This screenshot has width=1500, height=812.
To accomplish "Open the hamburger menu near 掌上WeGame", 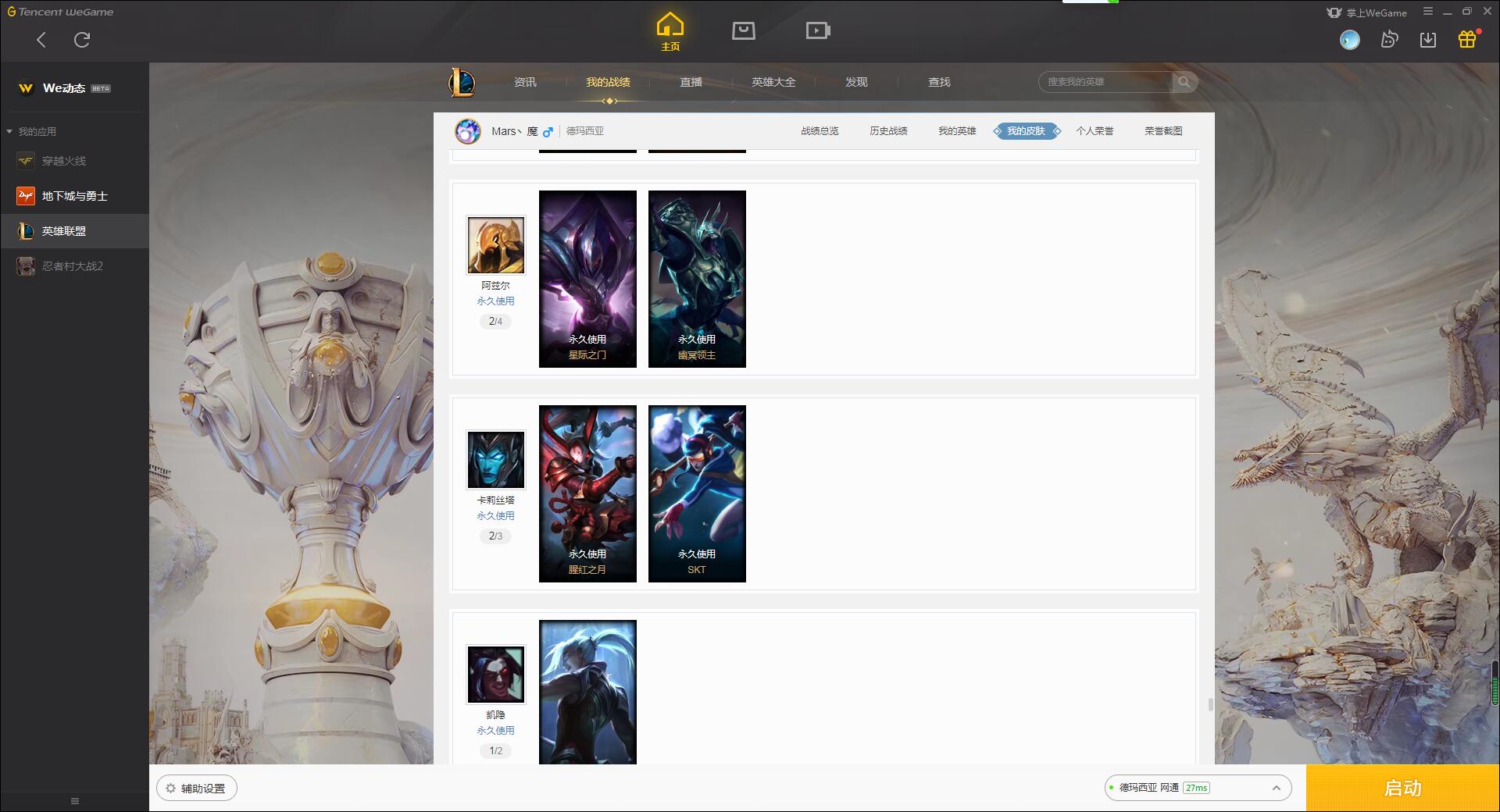I will [1428, 12].
